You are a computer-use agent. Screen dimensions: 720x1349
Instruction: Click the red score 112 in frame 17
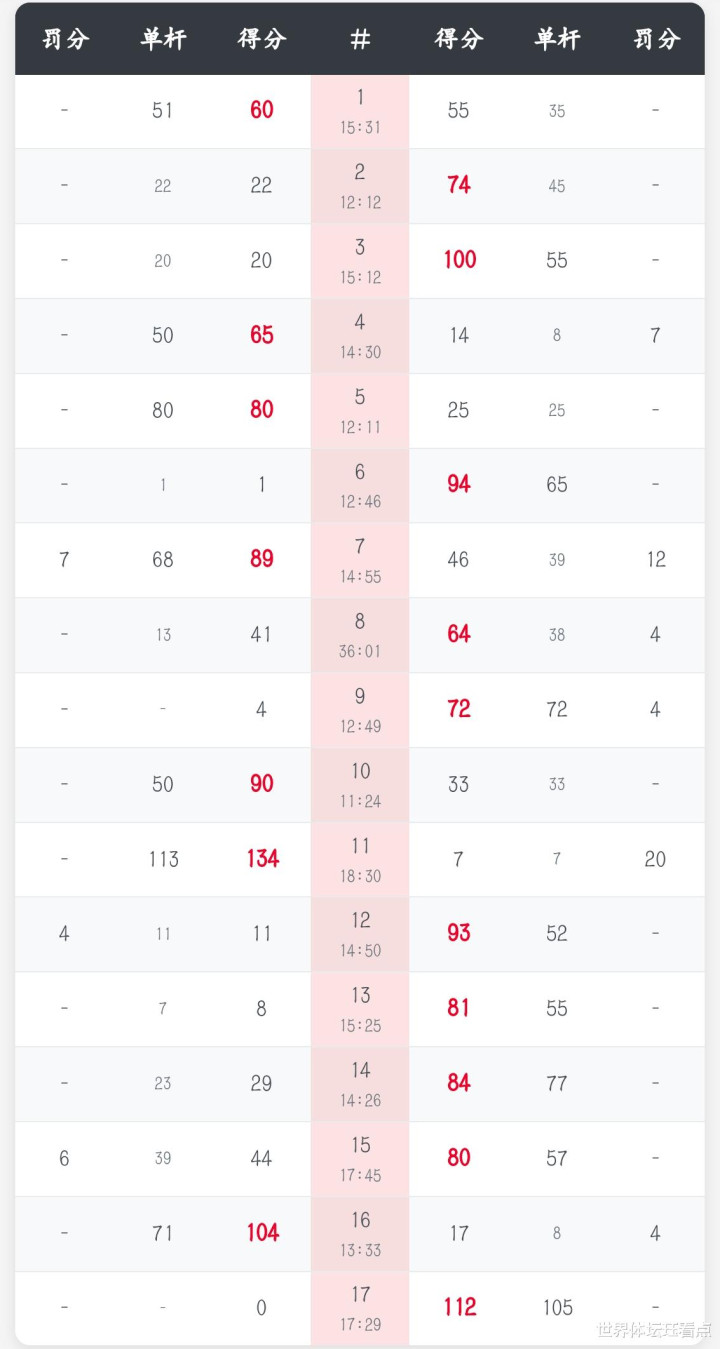(x=459, y=1307)
